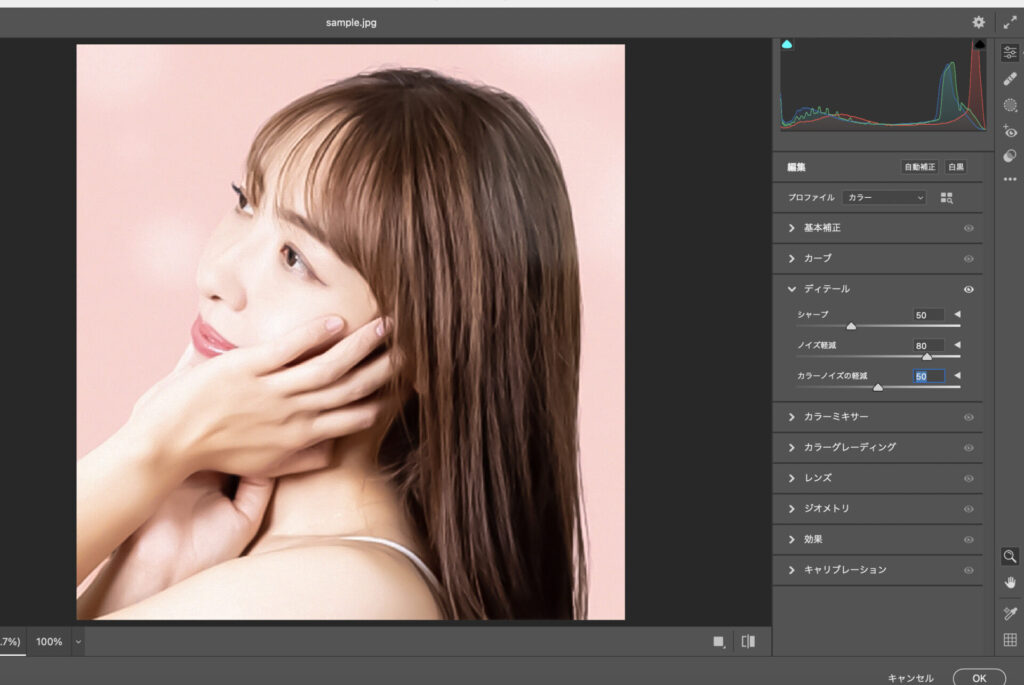Select the Zoom magnifier tool
Viewport: 1024px width, 685px height.
tap(1010, 556)
